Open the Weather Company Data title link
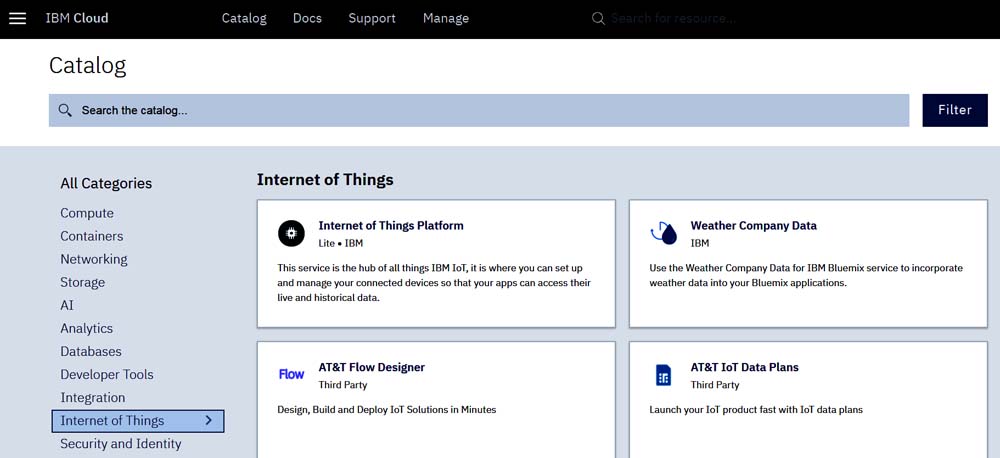The image size is (1000, 458). (753, 226)
